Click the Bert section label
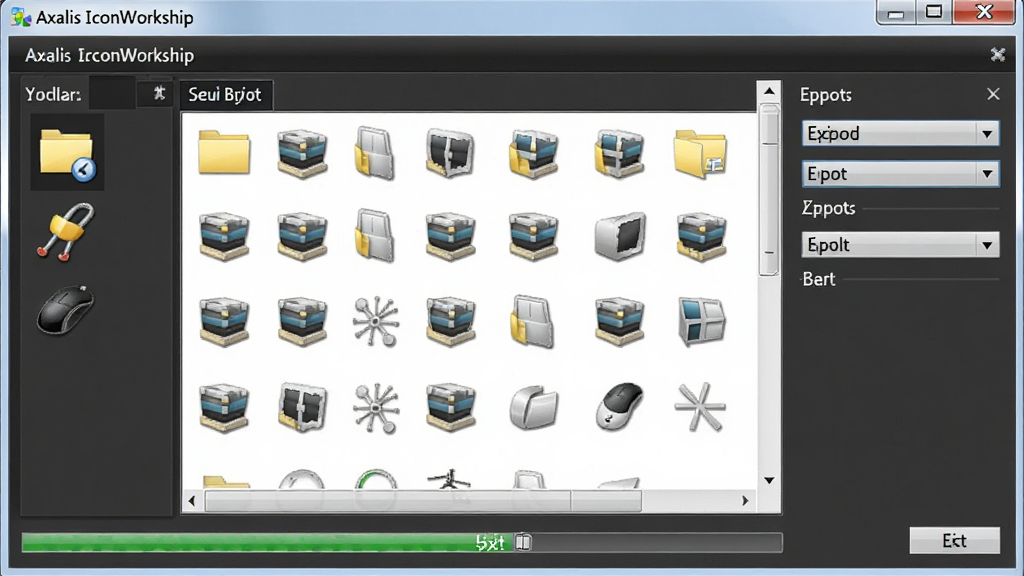Viewport: 1024px width, 576px height. point(819,280)
